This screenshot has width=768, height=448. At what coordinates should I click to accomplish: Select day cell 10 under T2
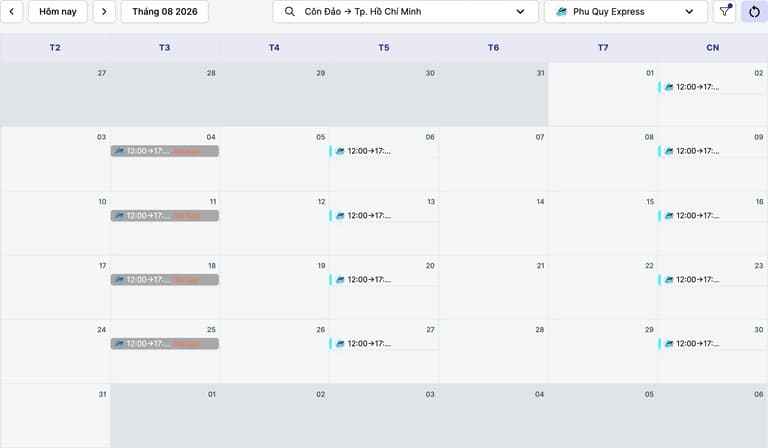point(55,223)
